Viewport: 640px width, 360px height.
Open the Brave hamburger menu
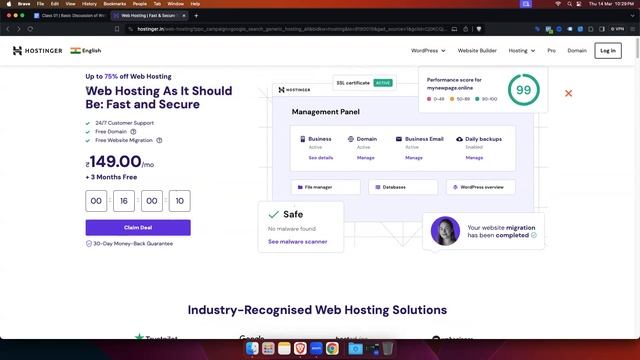(633, 29)
